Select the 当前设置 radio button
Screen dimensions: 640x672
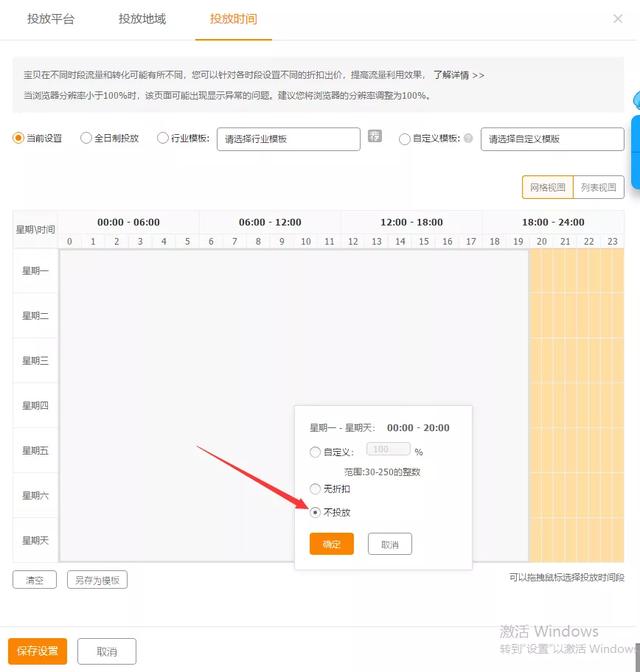point(18,138)
